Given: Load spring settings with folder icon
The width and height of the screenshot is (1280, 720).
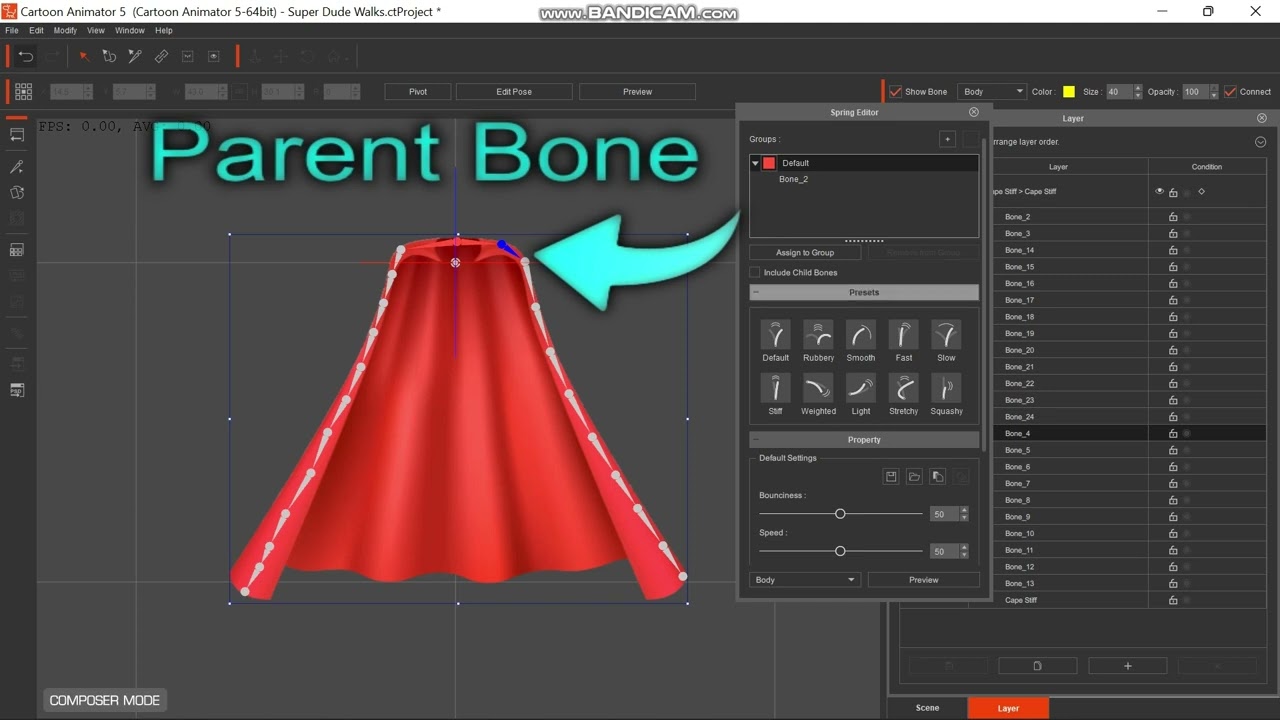Looking at the screenshot, I should coord(914,477).
